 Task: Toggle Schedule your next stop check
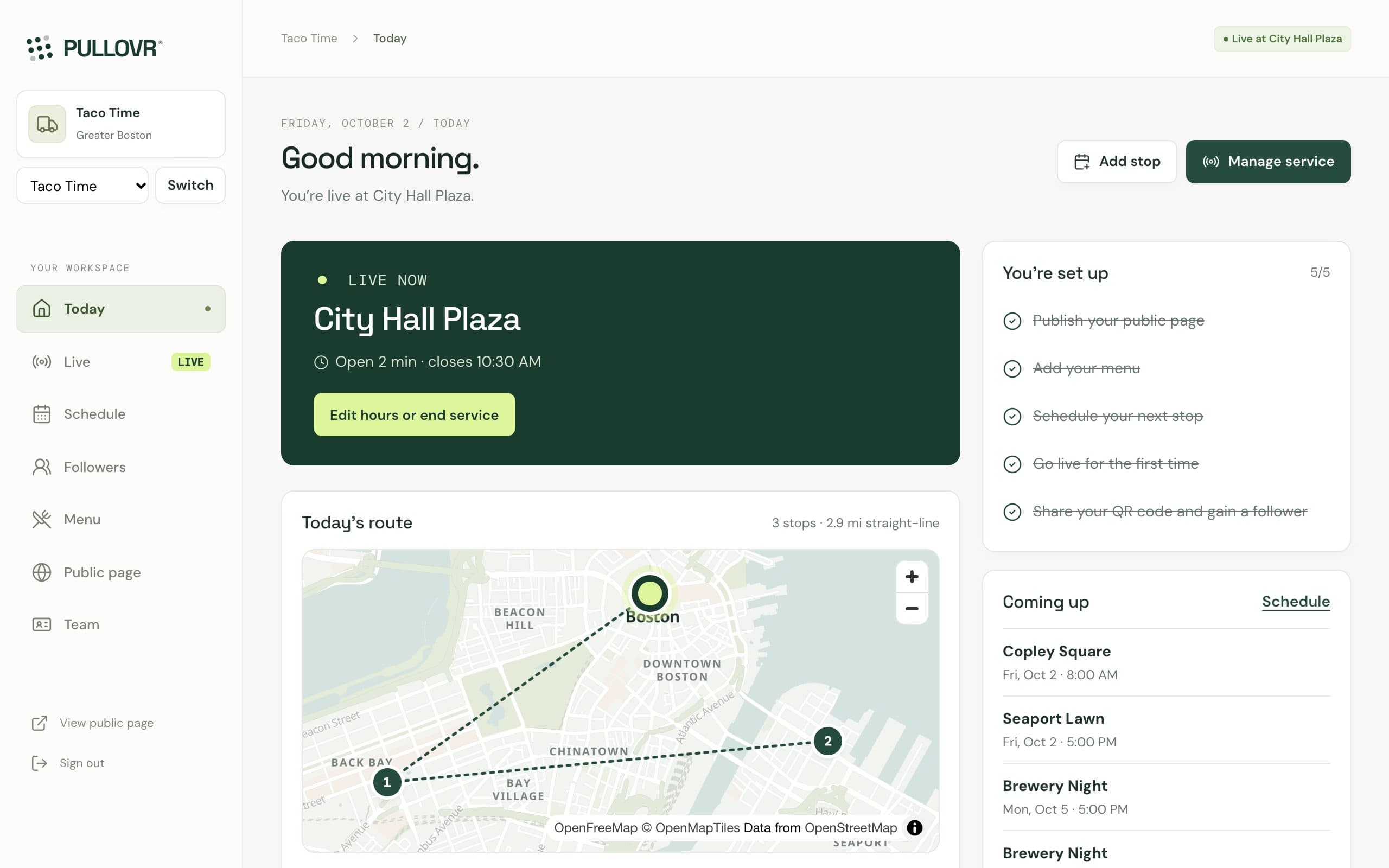[x=1012, y=416]
